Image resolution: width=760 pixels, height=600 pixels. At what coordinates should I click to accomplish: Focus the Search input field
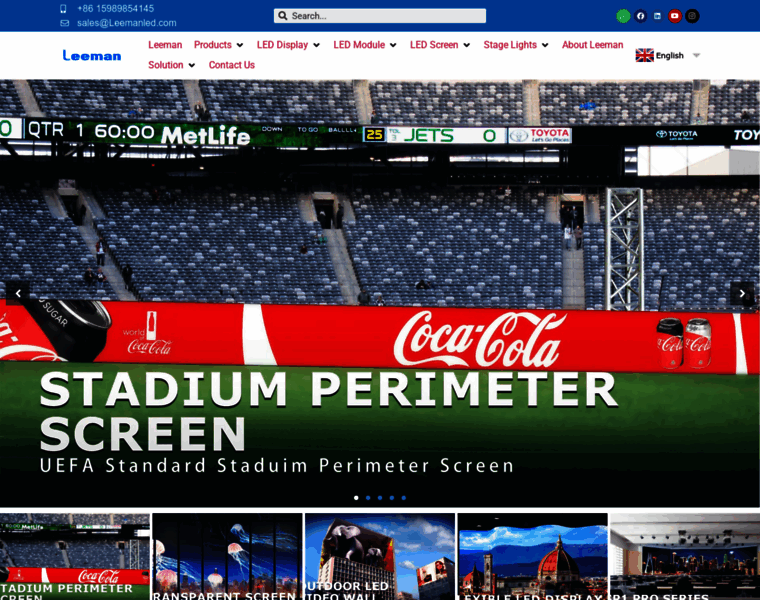pos(380,16)
